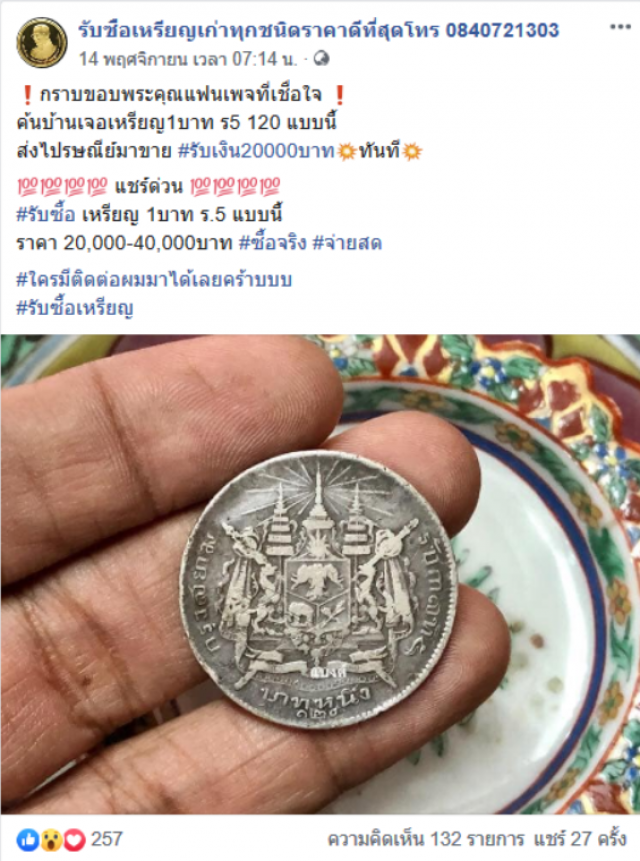Viewport: 640px width, 861px height.
Task: Open the page name with 0840721303
Action: [x=318, y=30]
